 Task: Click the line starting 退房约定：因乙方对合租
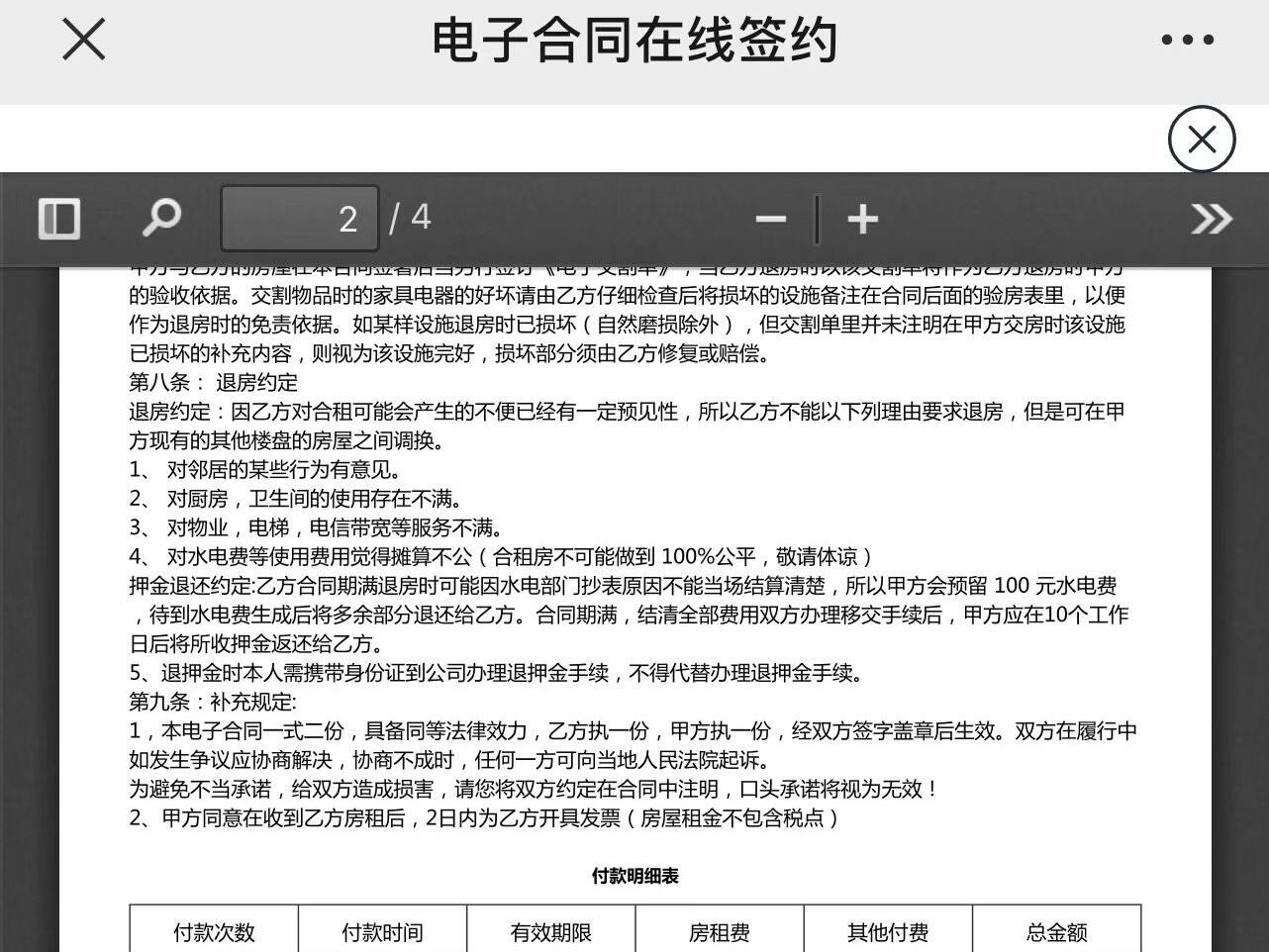(x=628, y=411)
